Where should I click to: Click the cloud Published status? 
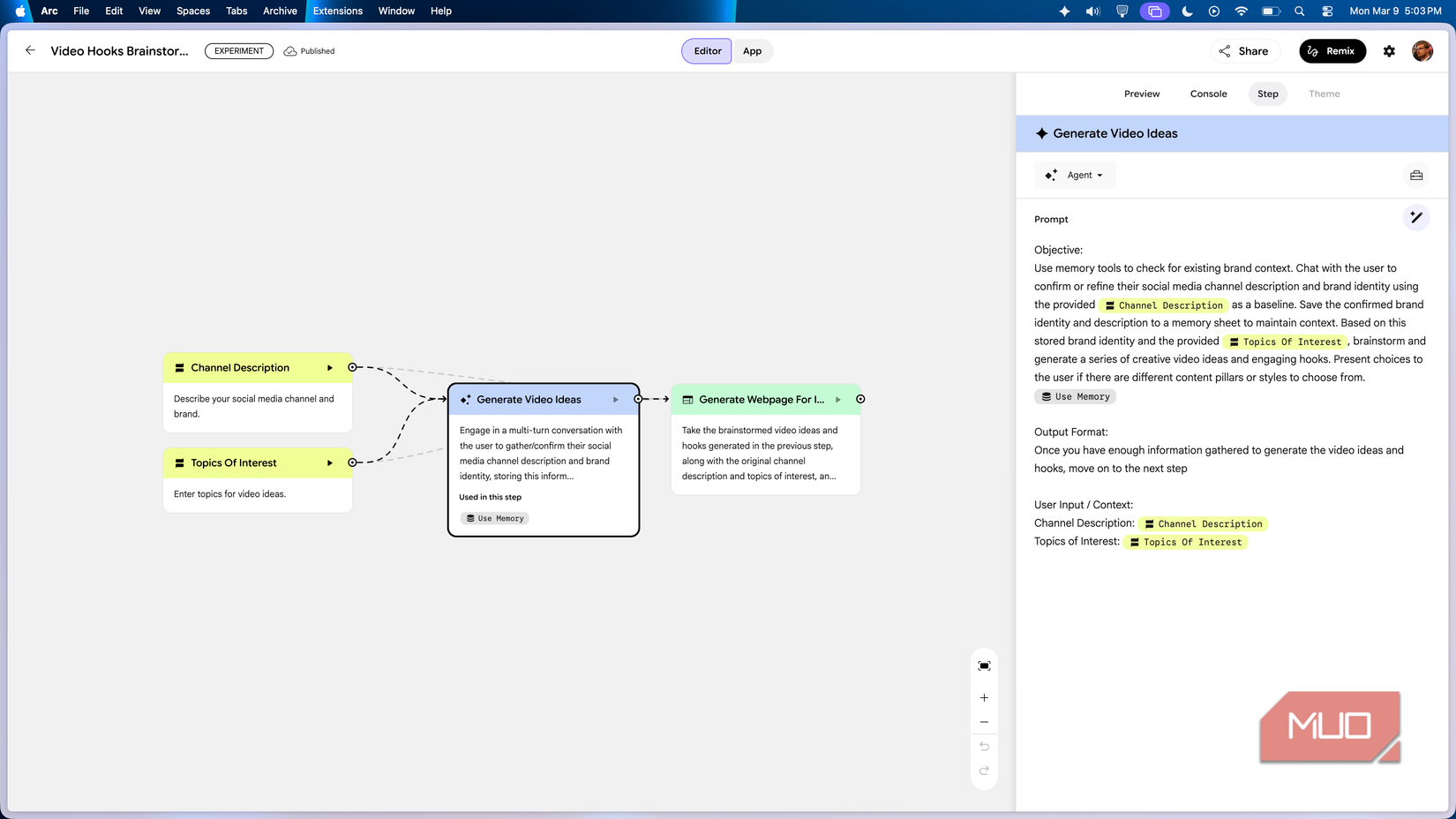(x=309, y=51)
